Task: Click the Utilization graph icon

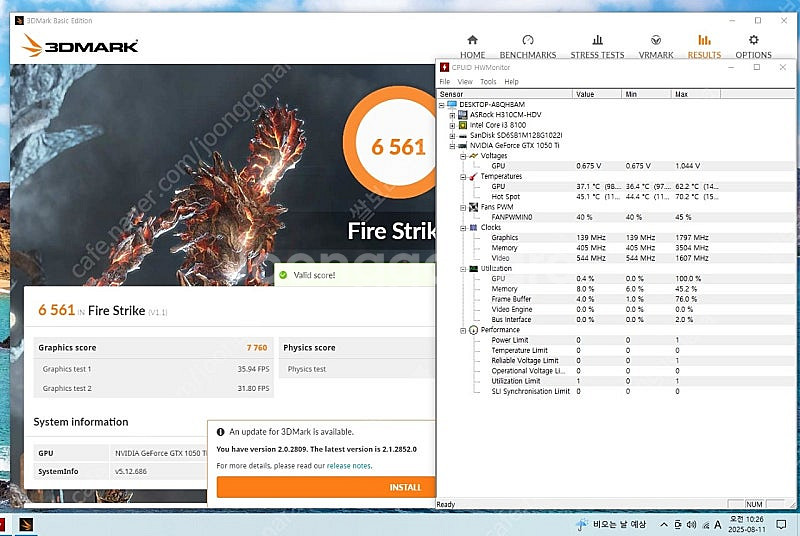Action: click(x=473, y=268)
